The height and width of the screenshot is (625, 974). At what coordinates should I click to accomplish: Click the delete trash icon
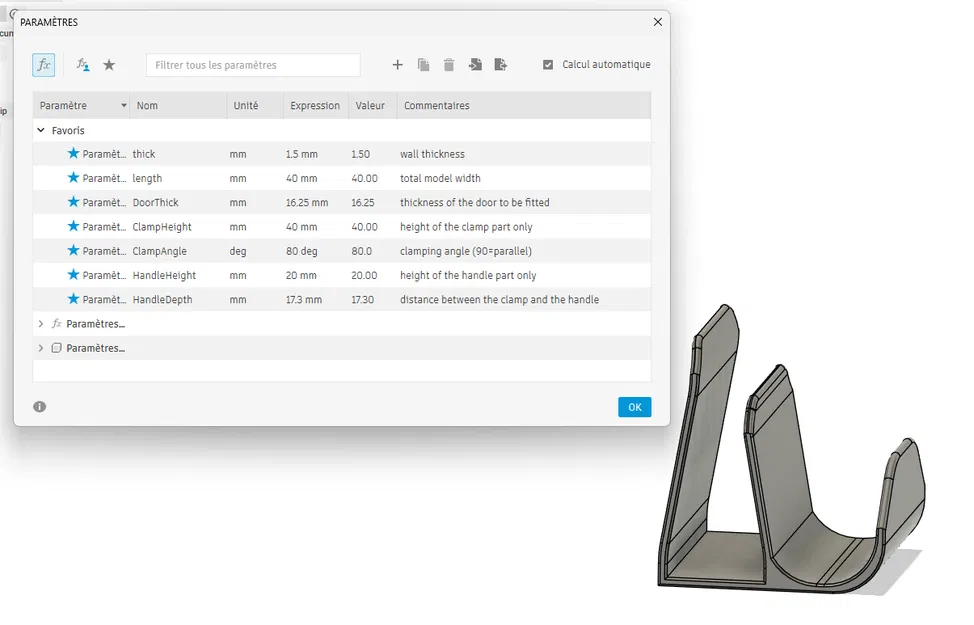point(449,65)
